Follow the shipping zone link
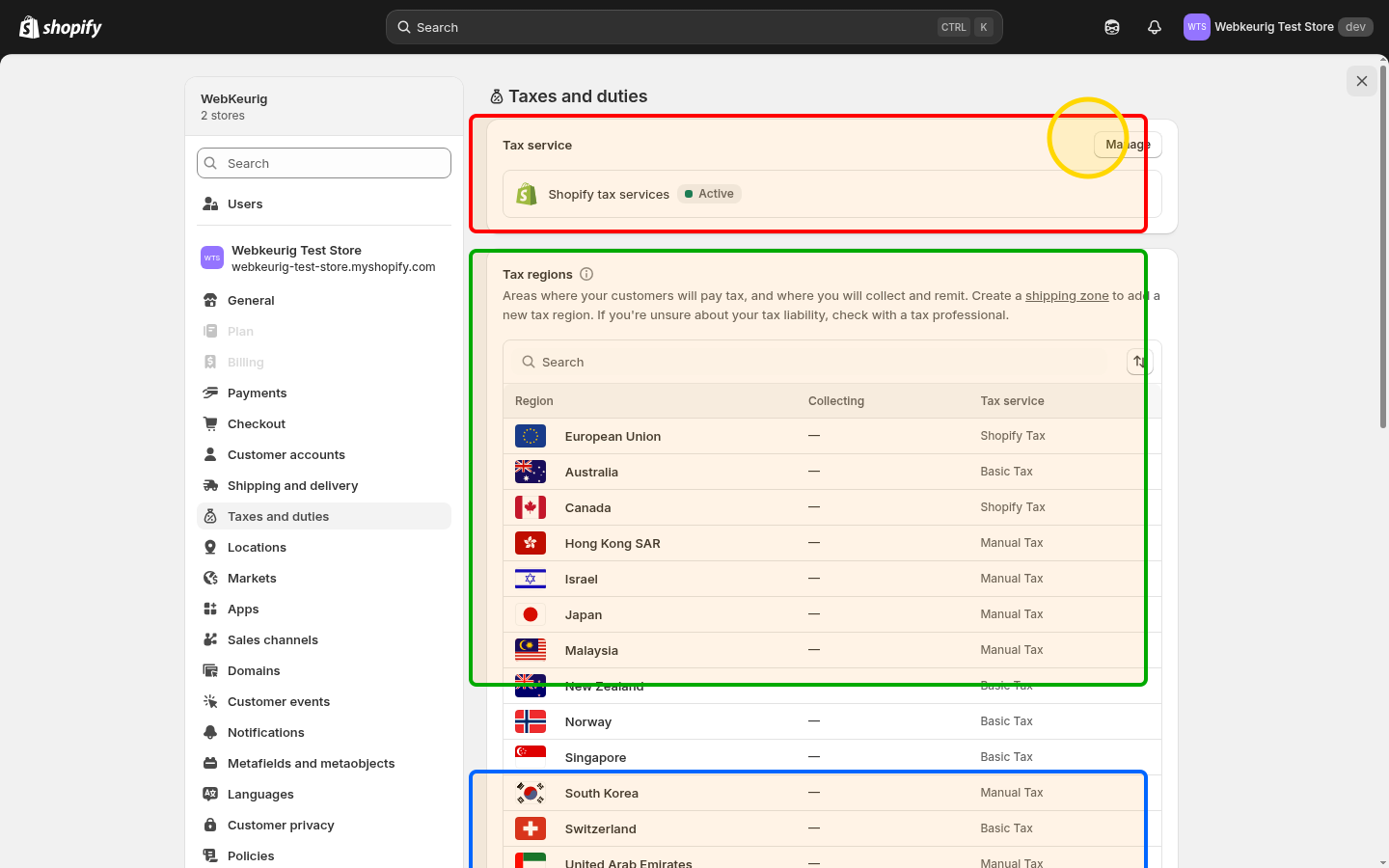Screen dimensions: 1389x868 [x=1067, y=296]
